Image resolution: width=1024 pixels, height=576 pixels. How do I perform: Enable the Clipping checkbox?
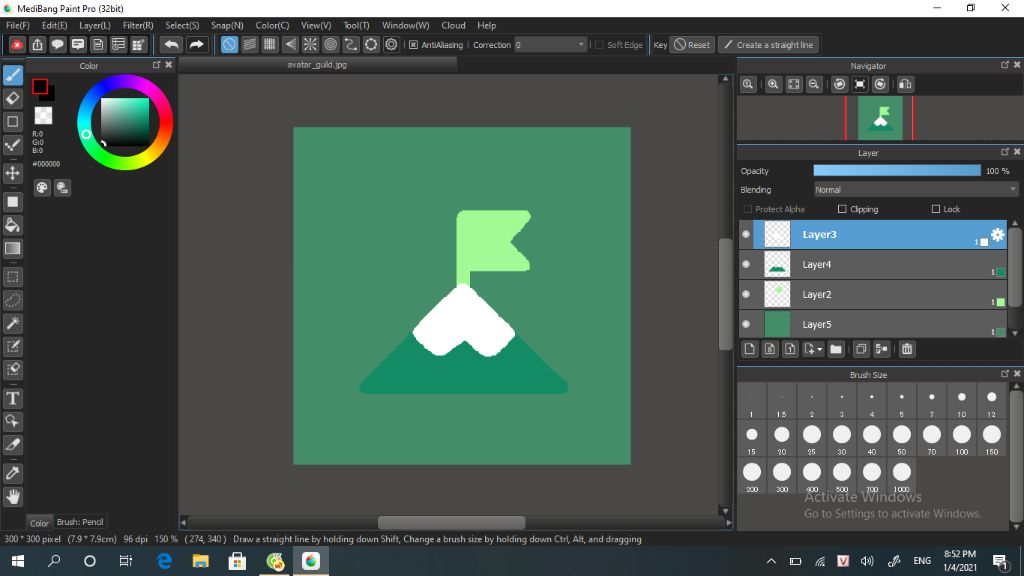tap(842, 209)
